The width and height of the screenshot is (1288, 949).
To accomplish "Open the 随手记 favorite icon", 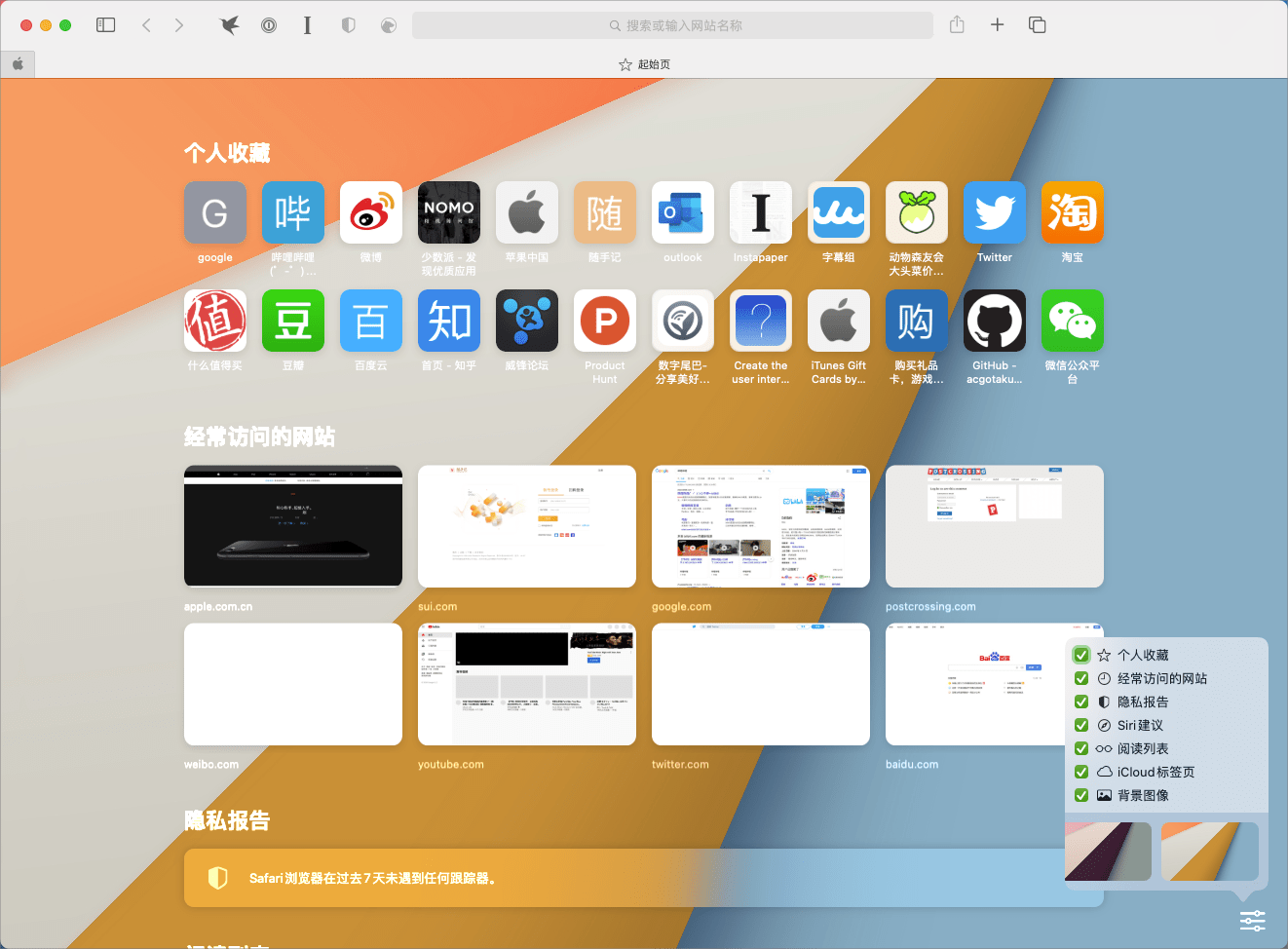I will click(x=605, y=212).
